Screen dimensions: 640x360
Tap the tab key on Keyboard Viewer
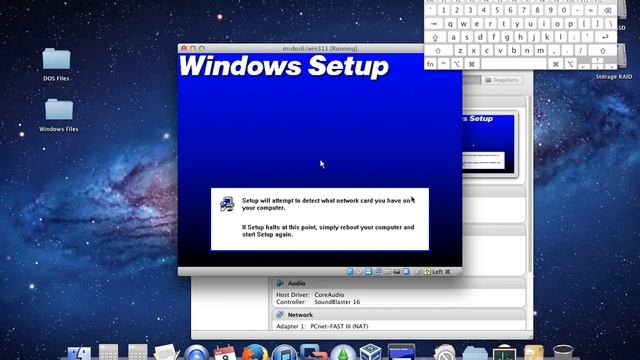(x=434, y=24)
